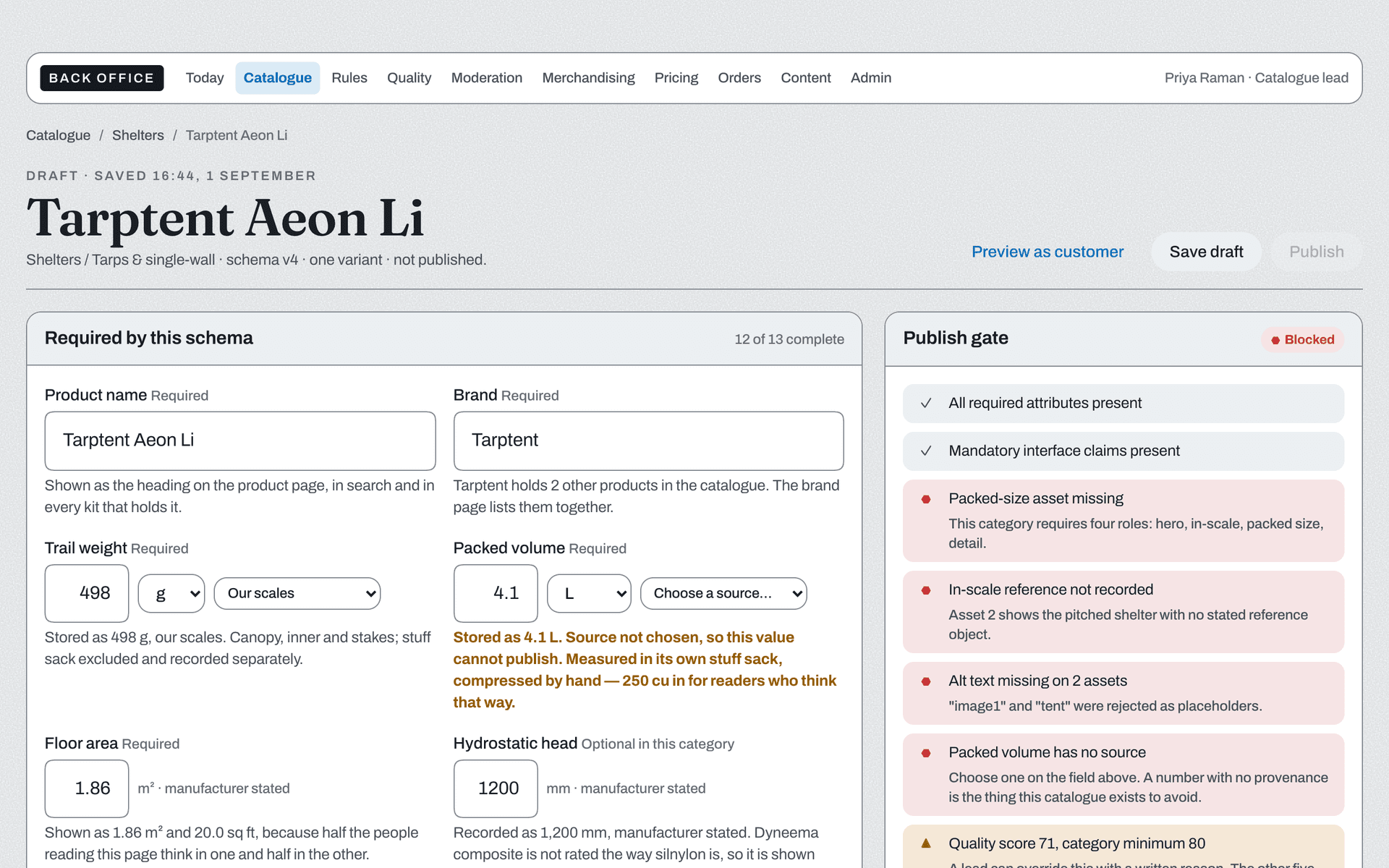This screenshot has width=1389, height=868.
Task: Open the Rules tab
Action: (349, 78)
